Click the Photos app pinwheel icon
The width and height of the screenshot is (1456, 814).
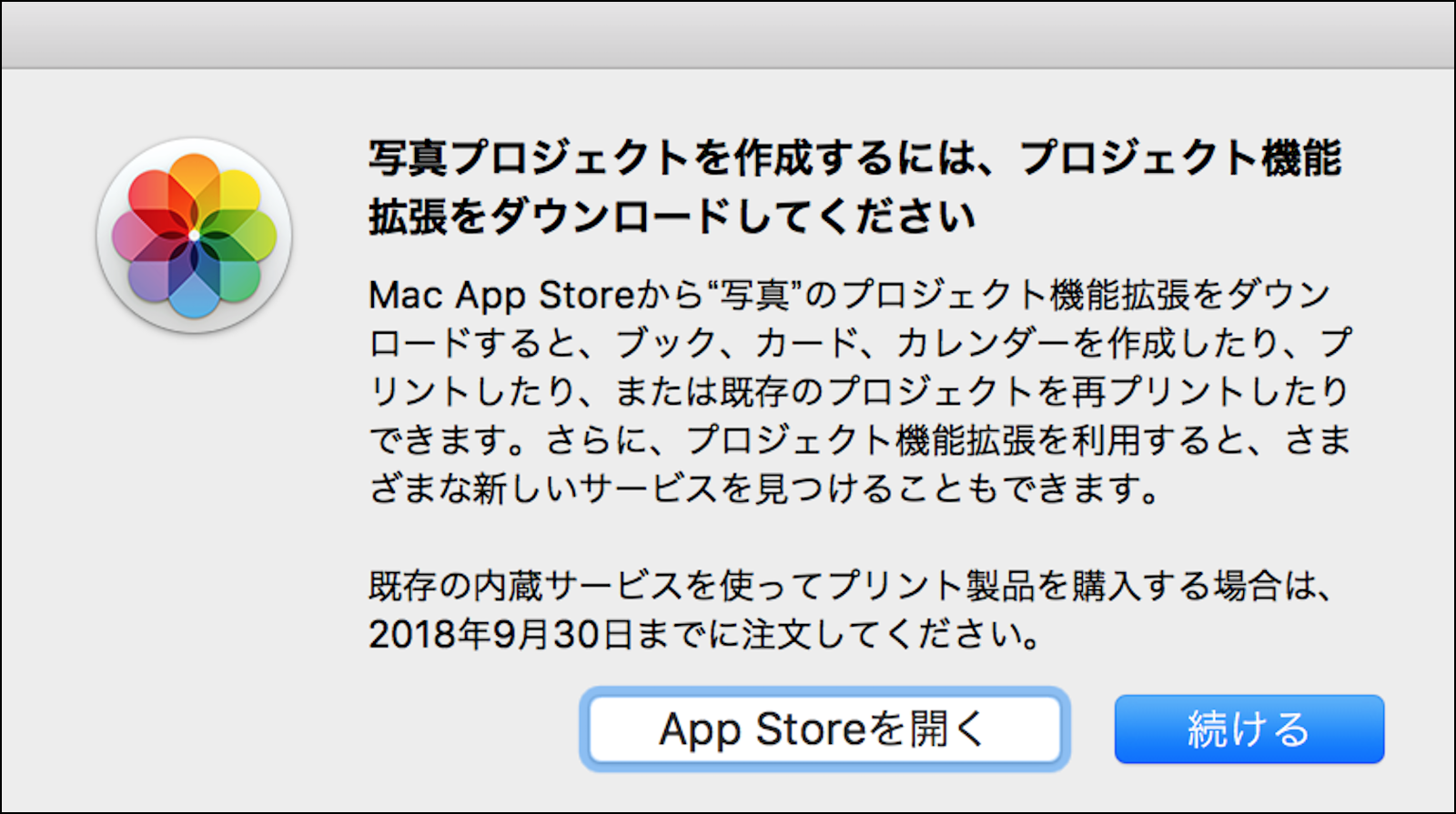[194, 236]
